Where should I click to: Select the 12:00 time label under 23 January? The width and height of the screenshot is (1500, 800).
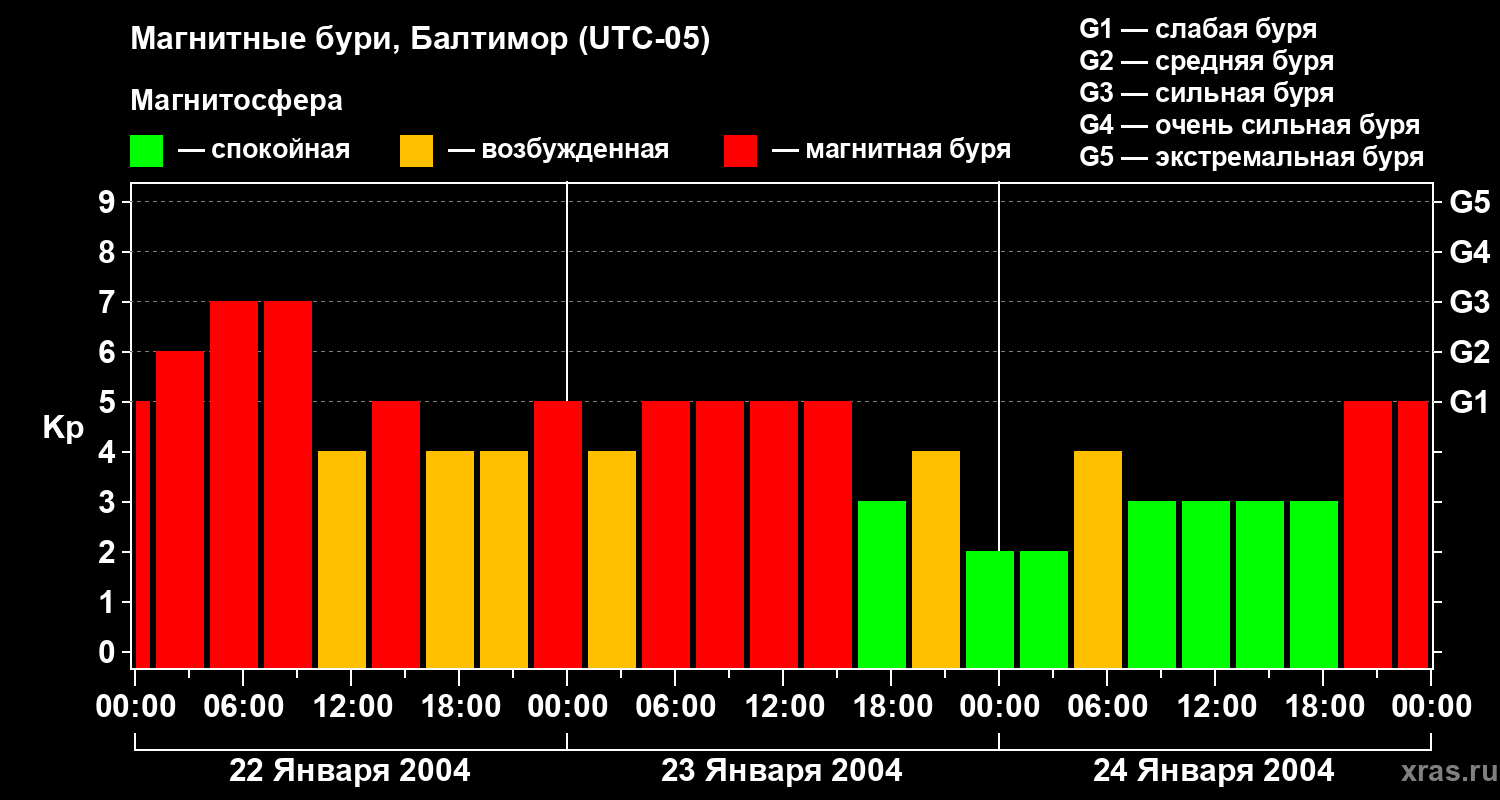pyautogui.click(x=781, y=707)
